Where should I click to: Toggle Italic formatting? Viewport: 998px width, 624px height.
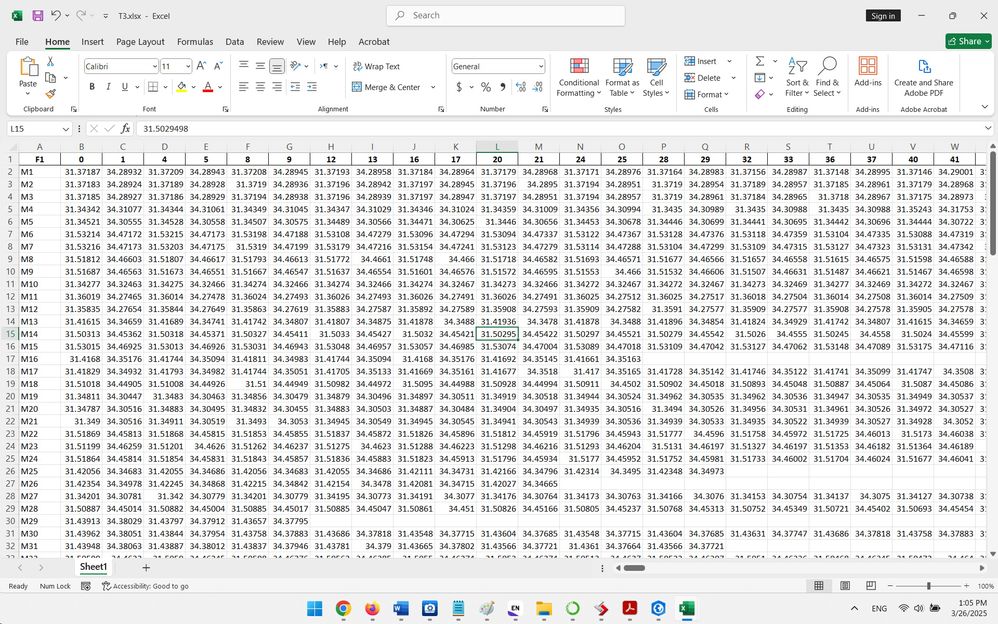tap(108, 87)
